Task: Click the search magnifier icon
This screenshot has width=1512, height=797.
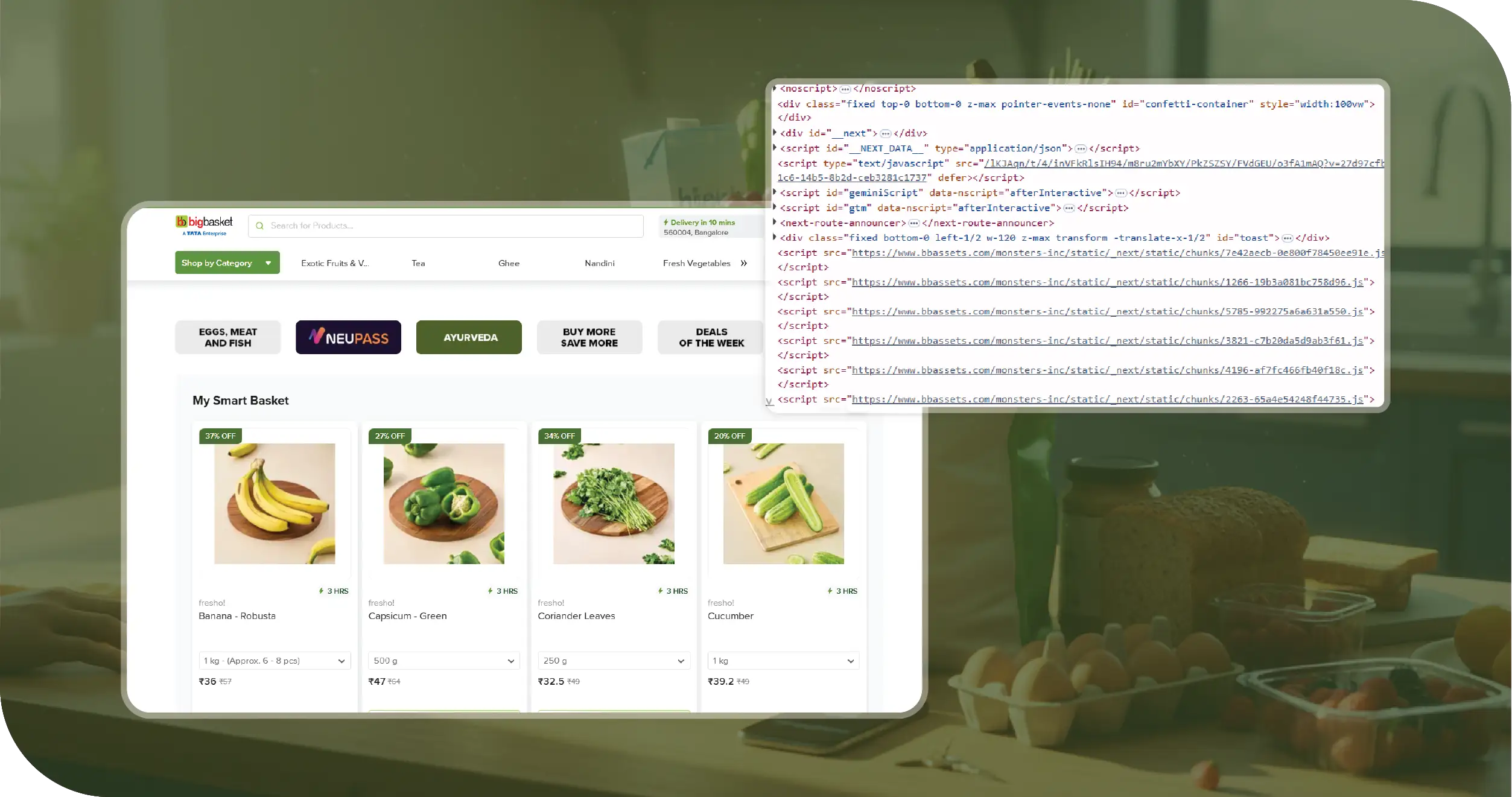Action: tap(259, 226)
